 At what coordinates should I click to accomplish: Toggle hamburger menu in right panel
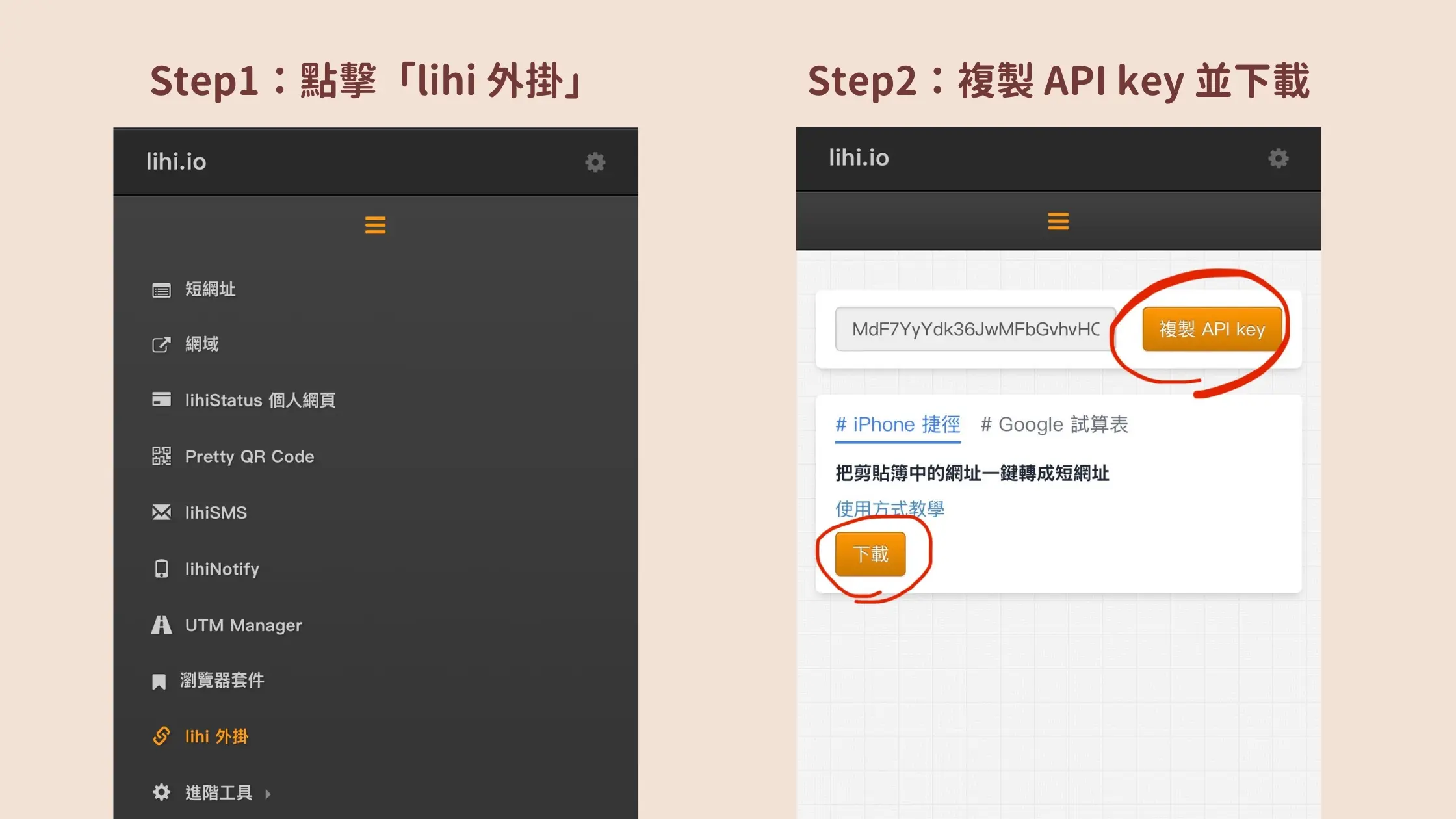tap(1058, 221)
